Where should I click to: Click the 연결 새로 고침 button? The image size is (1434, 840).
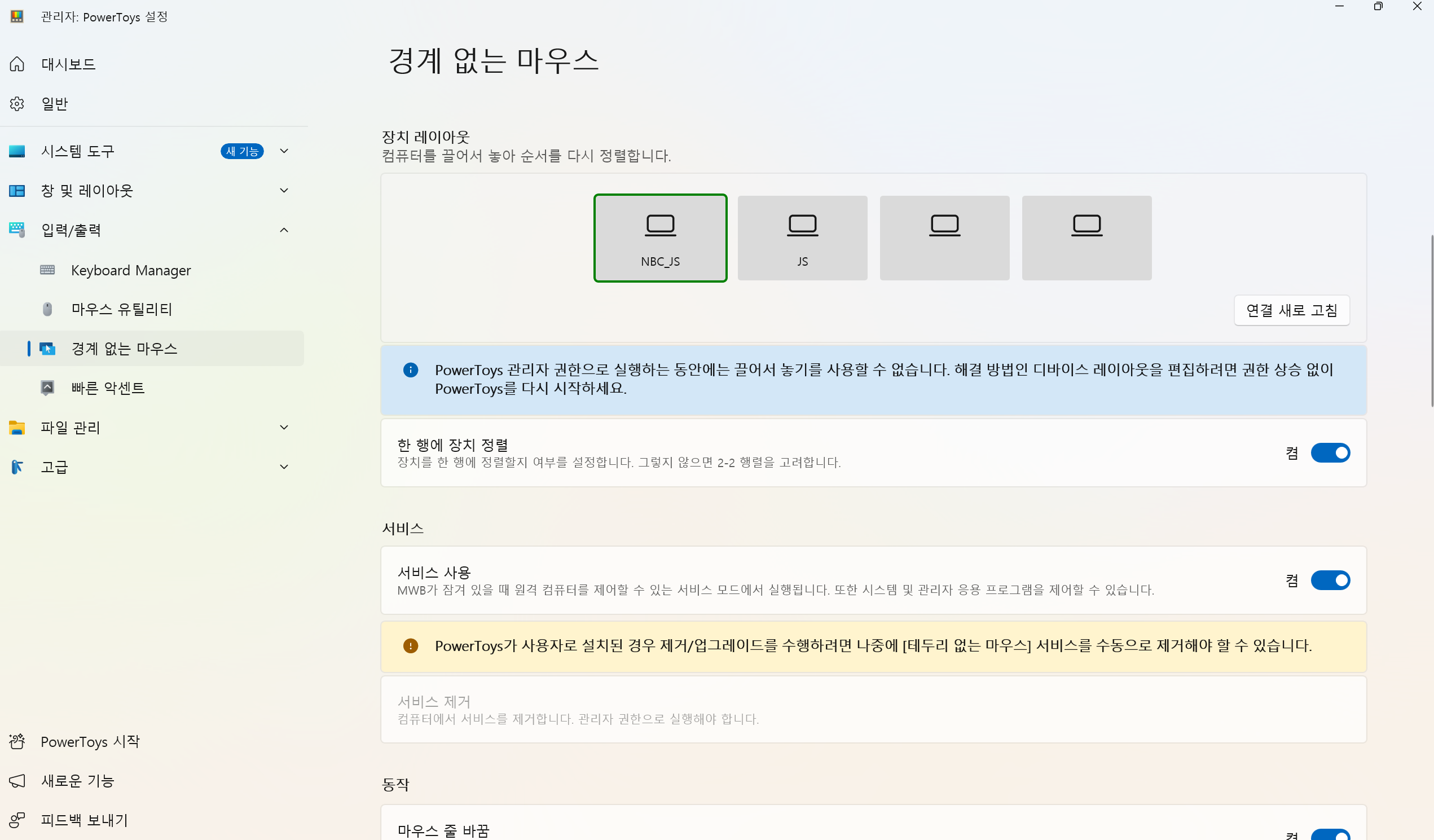[x=1291, y=310]
